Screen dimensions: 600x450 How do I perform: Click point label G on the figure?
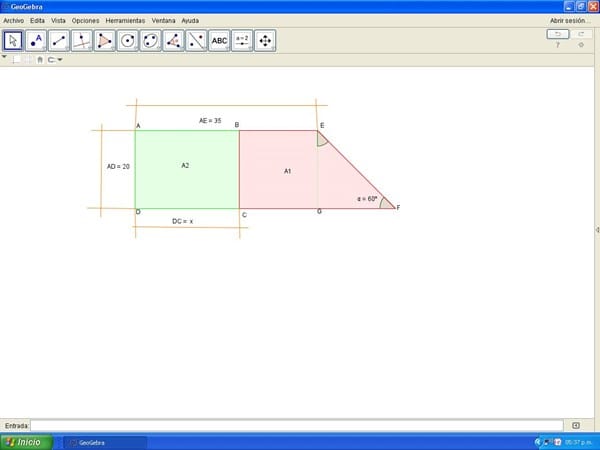tap(319, 212)
